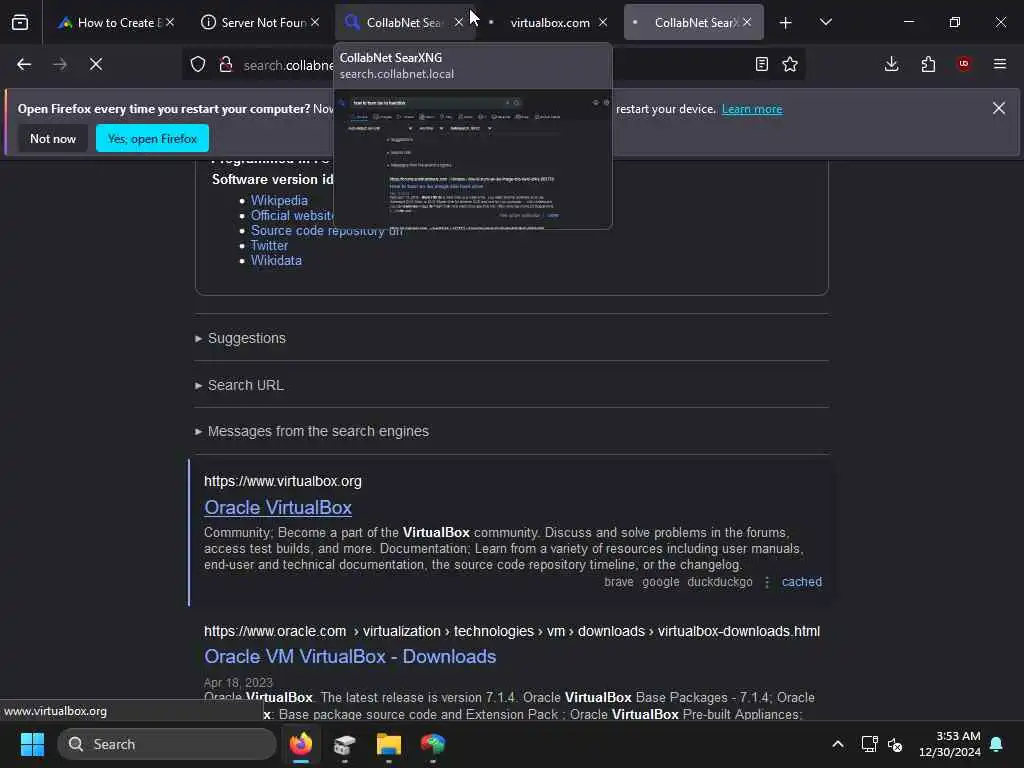The height and width of the screenshot is (768, 1024).
Task: Open Firefox from the taskbar
Action: point(301,744)
